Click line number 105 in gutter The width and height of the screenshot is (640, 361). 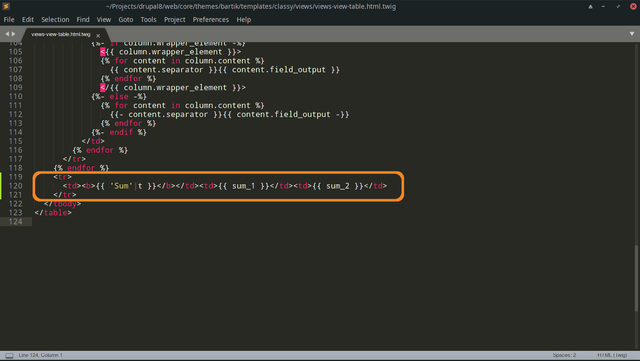point(16,52)
